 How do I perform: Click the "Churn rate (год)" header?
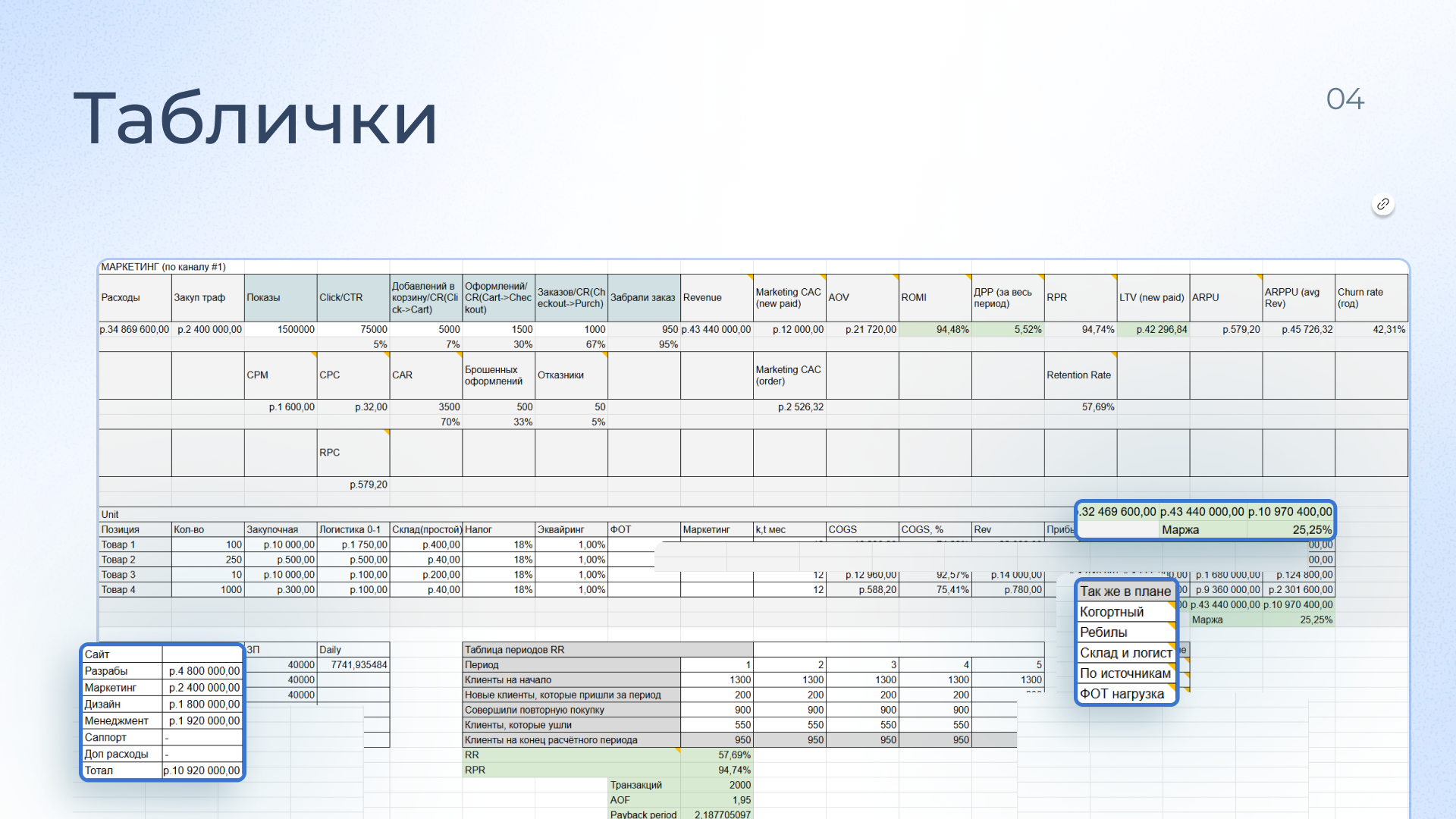[1371, 298]
